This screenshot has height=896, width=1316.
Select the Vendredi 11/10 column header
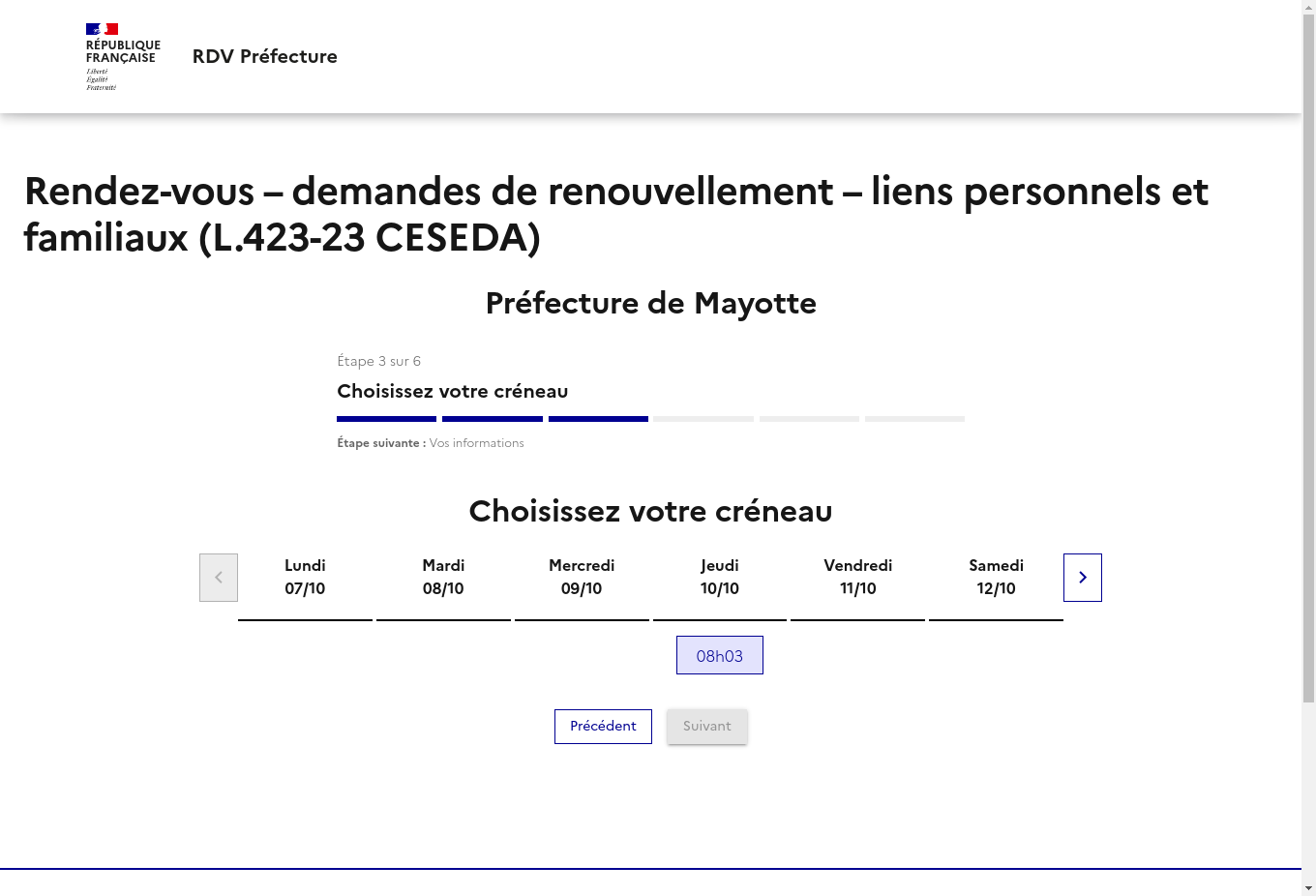858,578
